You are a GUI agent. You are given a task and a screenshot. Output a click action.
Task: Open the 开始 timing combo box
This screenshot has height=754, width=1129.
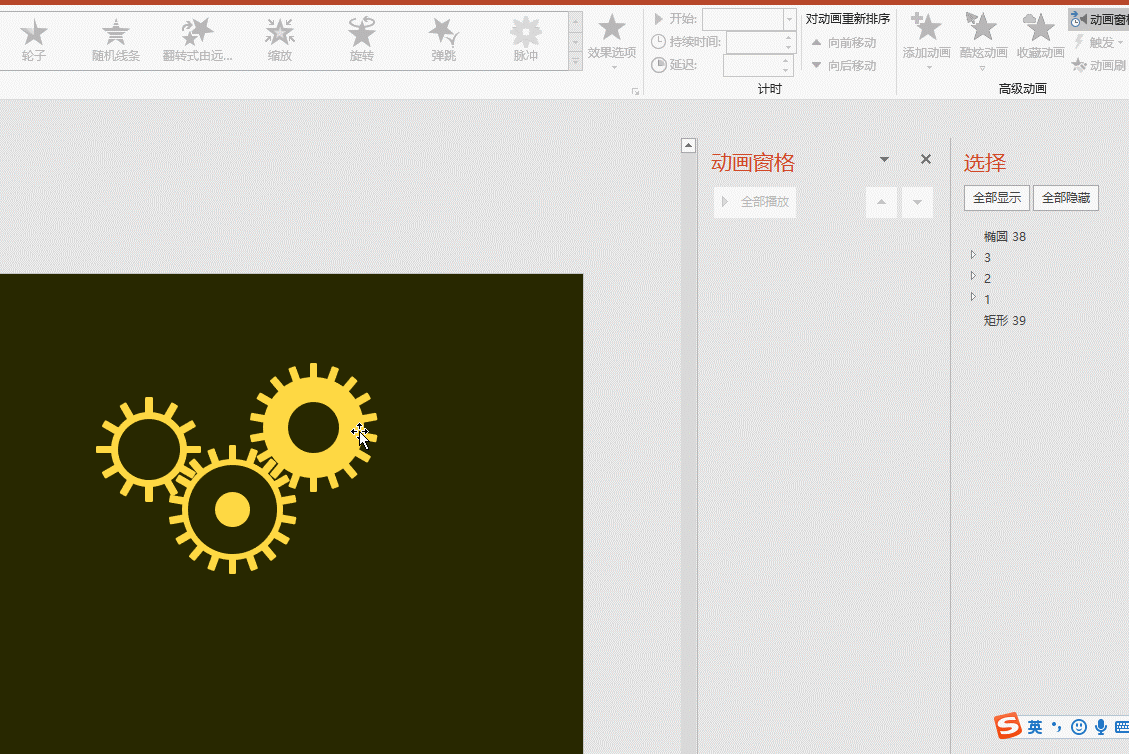(790, 19)
